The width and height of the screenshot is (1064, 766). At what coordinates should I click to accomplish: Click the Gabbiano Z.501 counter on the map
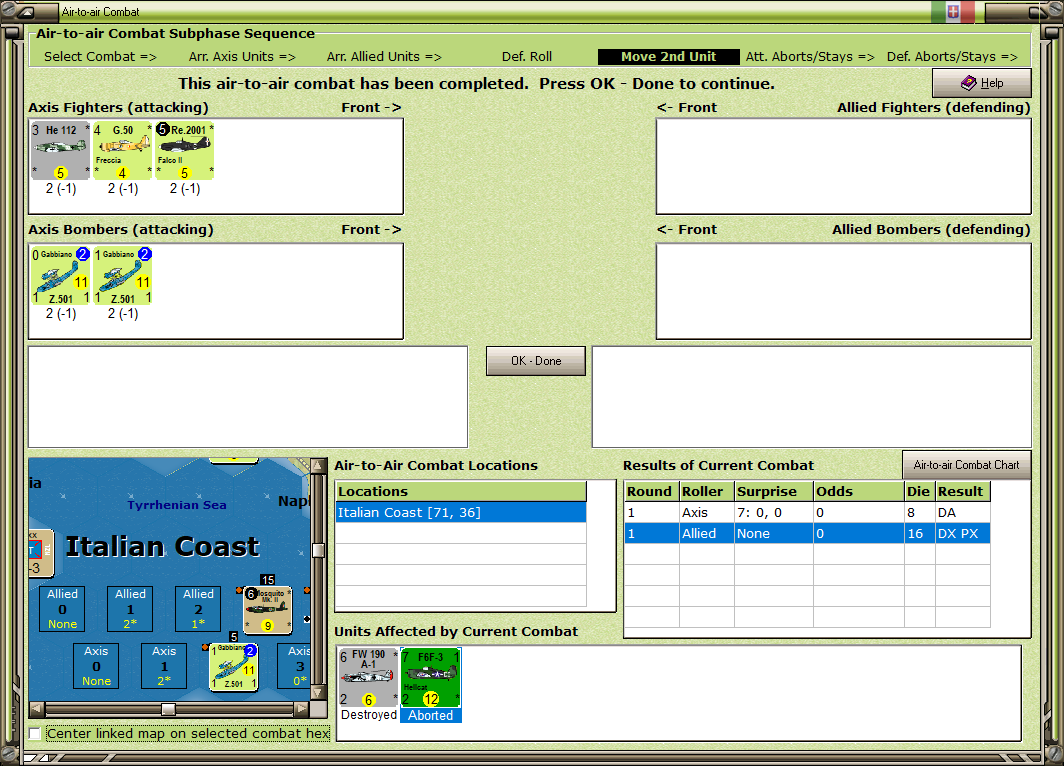233,667
